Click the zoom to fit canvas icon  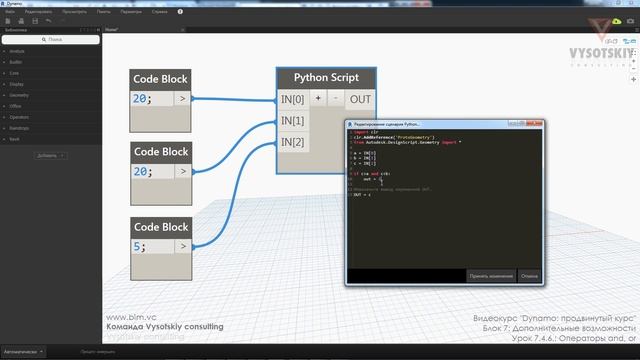(x=633, y=52)
